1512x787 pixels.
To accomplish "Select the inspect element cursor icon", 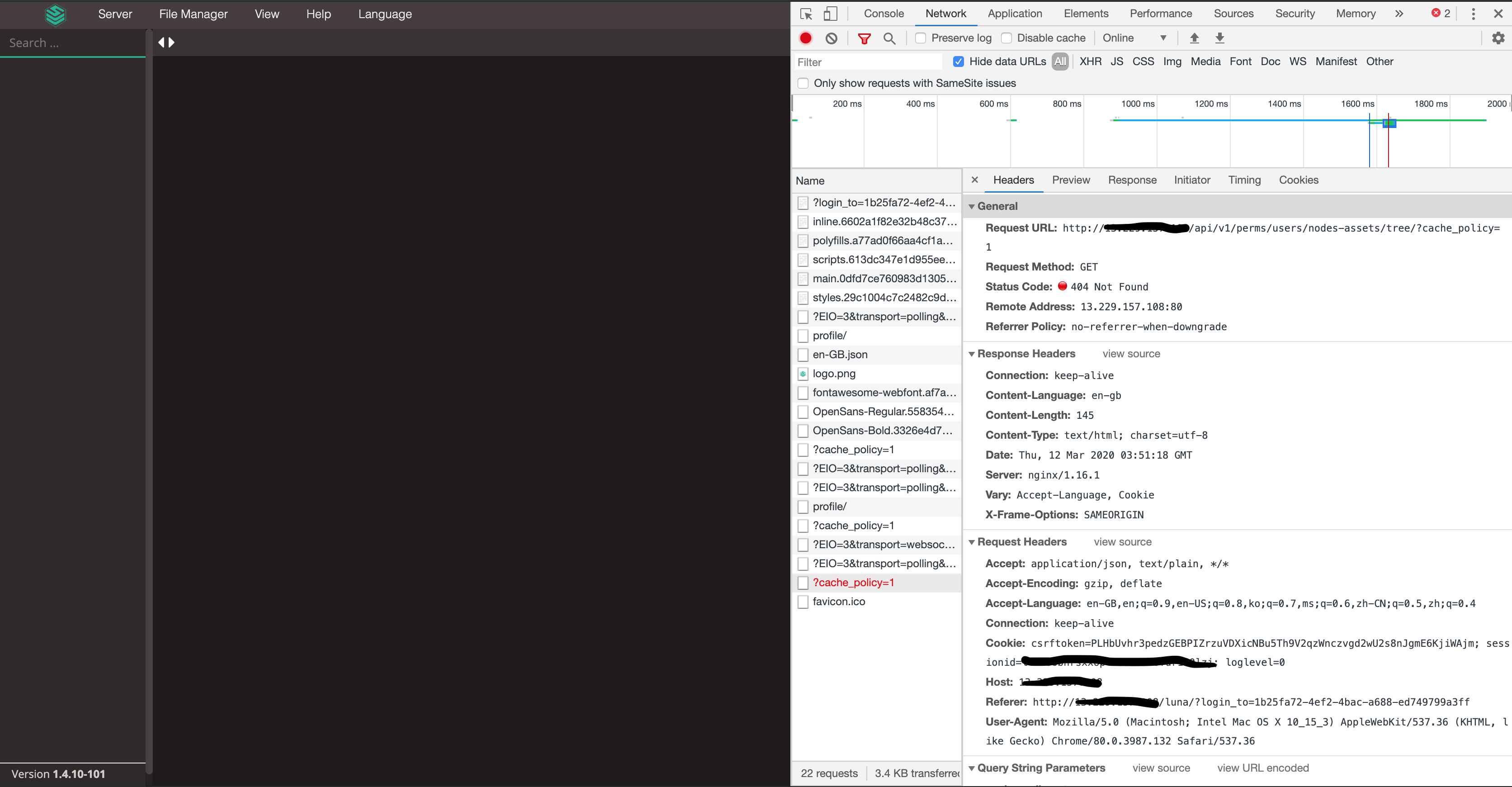I will (x=805, y=14).
